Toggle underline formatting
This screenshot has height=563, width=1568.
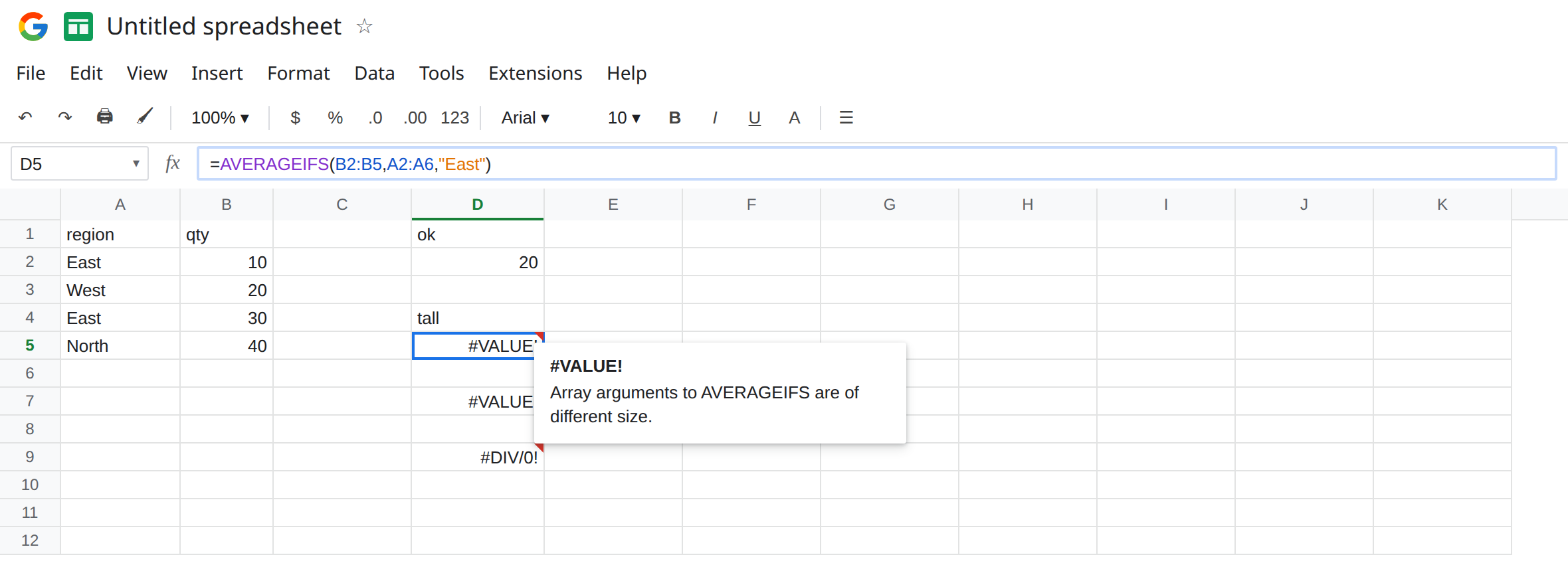(x=754, y=118)
